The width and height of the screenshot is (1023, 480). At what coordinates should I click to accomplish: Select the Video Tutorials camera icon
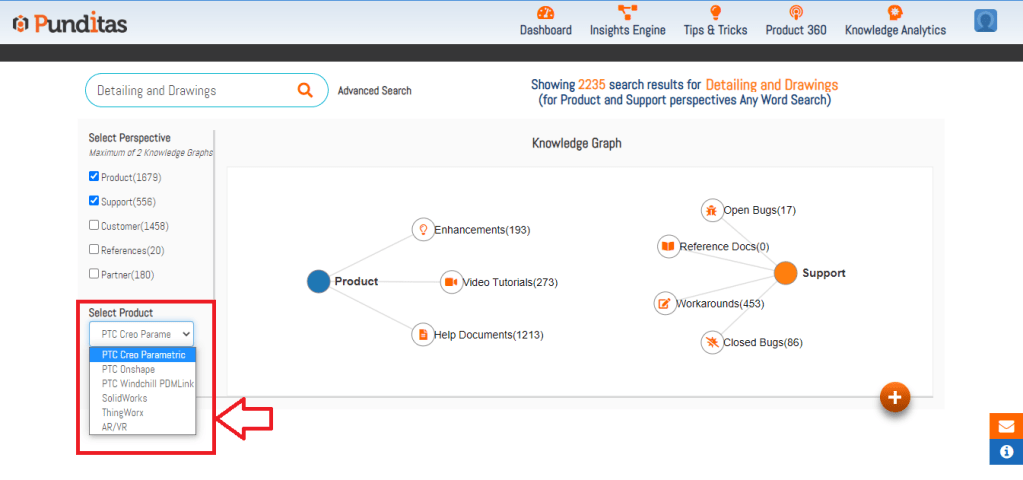point(451,282)
